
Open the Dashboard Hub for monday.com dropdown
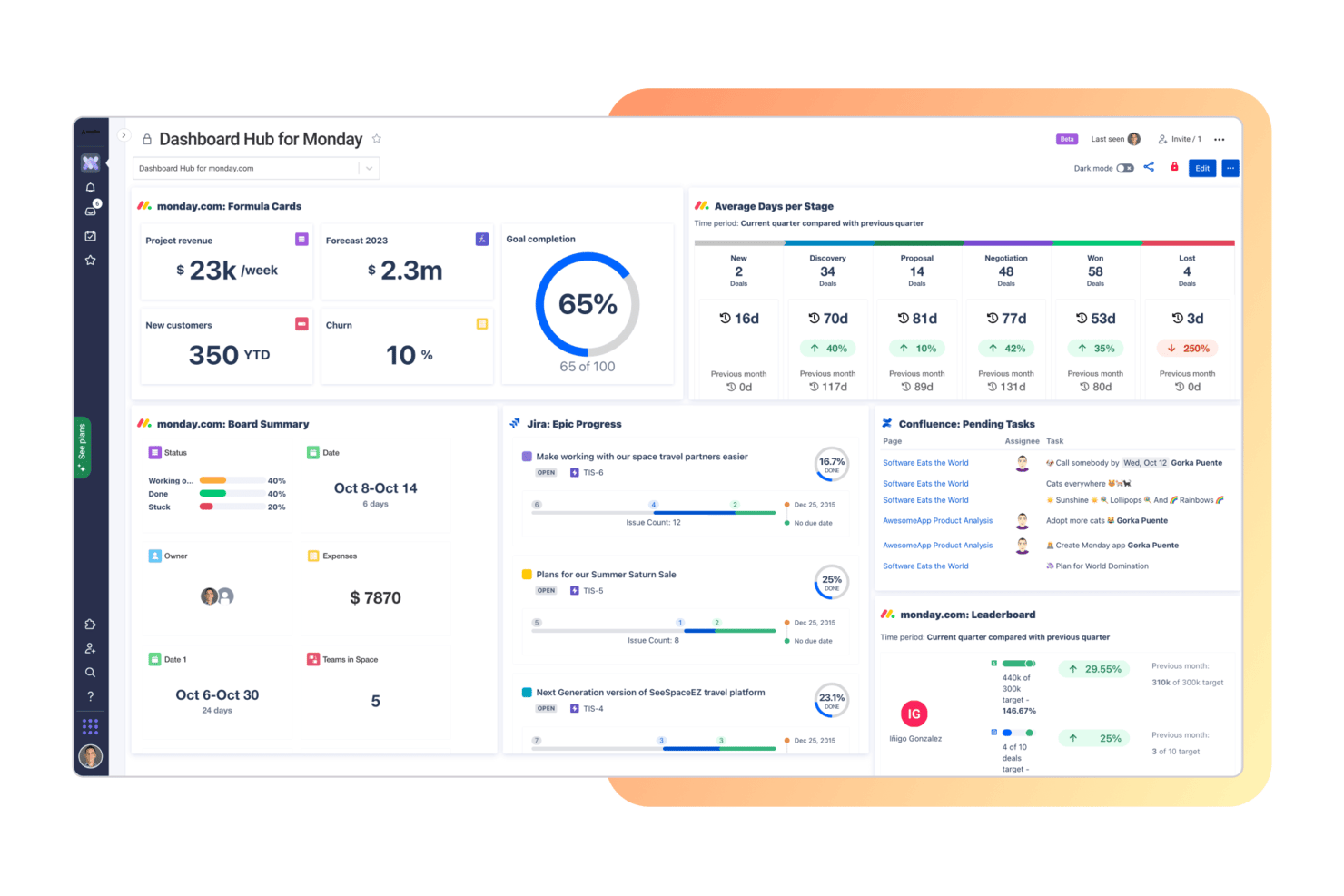coord(256,168)
